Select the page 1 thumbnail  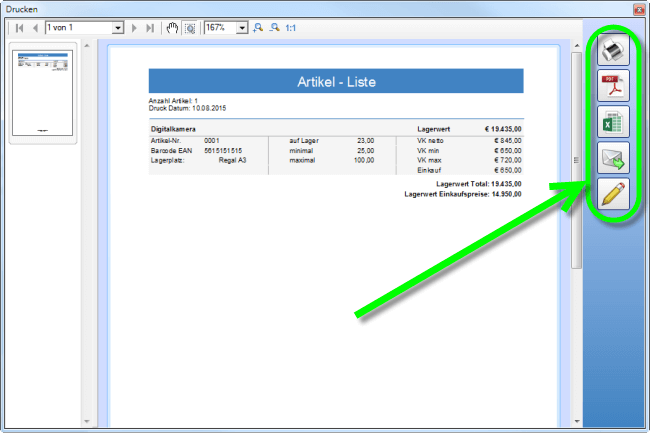(42, 93)
